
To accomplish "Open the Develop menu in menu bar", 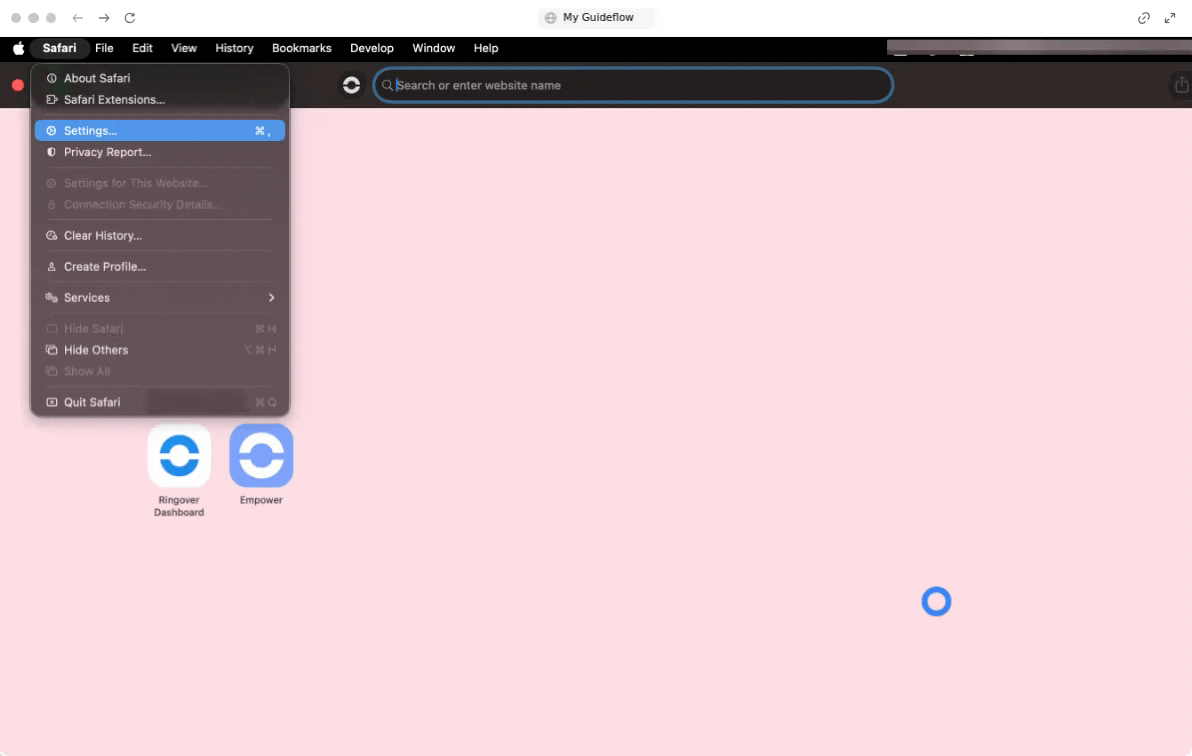I will (372, 48).
